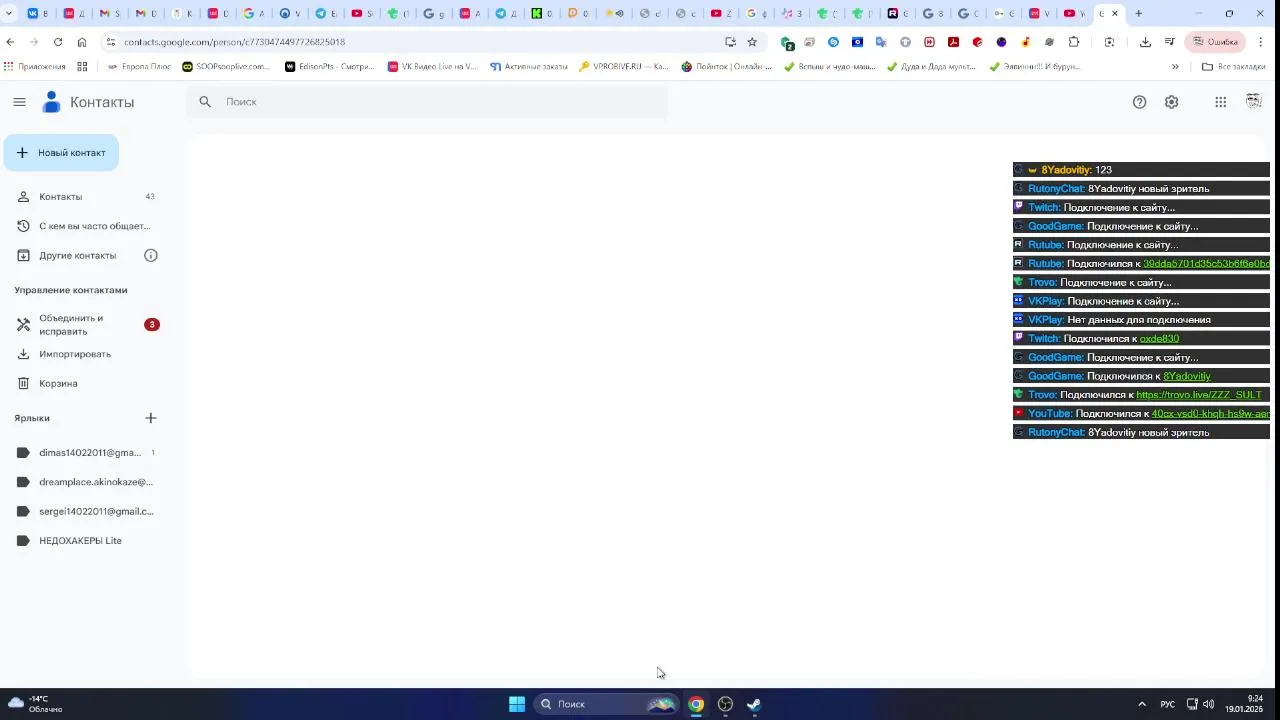Click the Chrome back arrow
This screenshot has height=720, width=1280.
click(x=10, y=42)
